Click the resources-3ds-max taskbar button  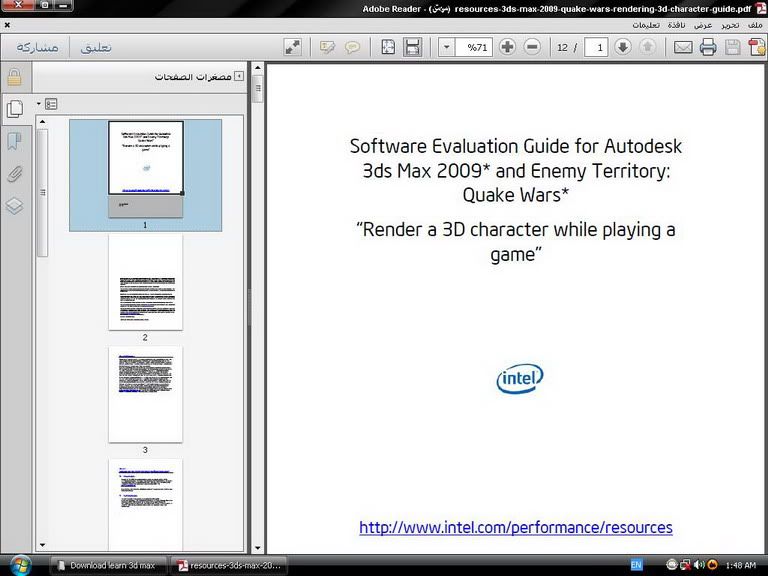tap(228, 565)
